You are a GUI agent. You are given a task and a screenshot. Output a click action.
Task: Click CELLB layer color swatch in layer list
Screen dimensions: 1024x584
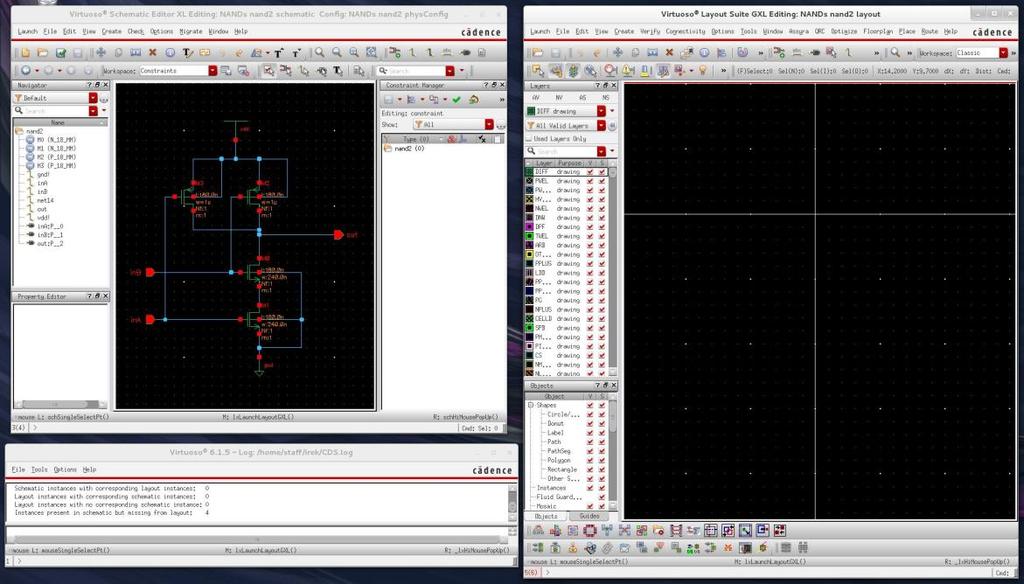[x=530, y=319]
